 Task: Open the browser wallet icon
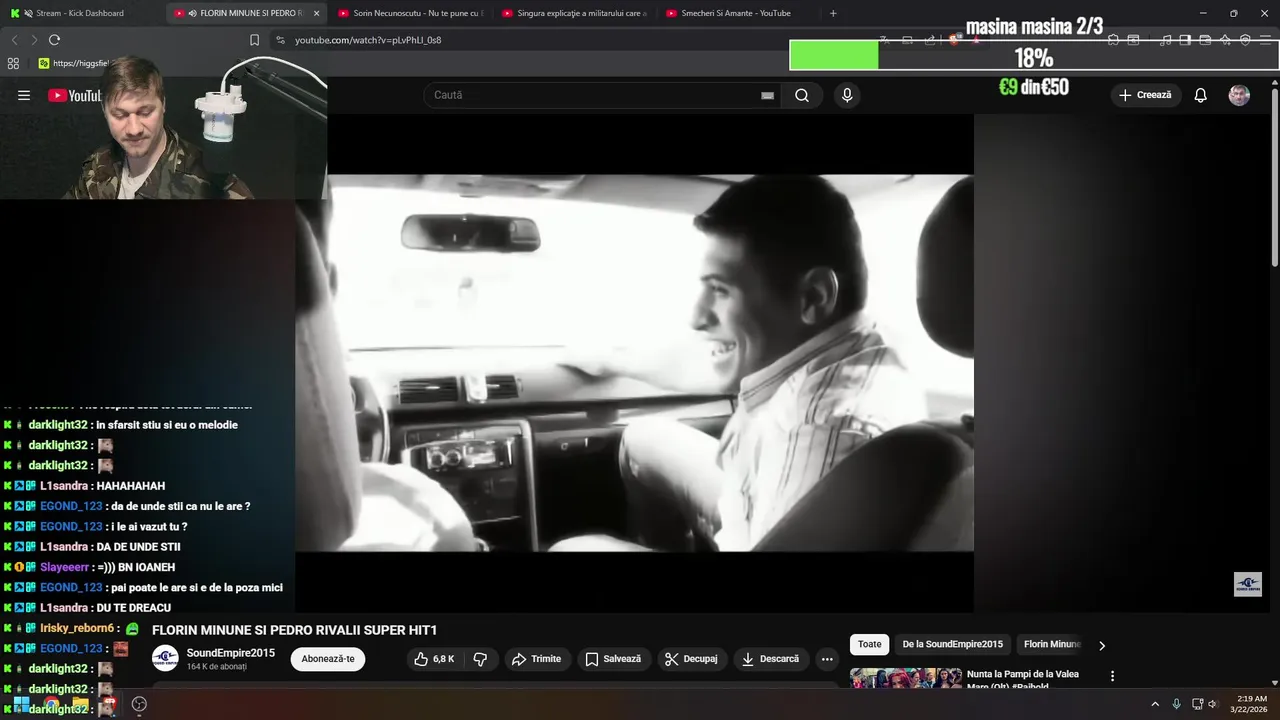pos(1207,40)
